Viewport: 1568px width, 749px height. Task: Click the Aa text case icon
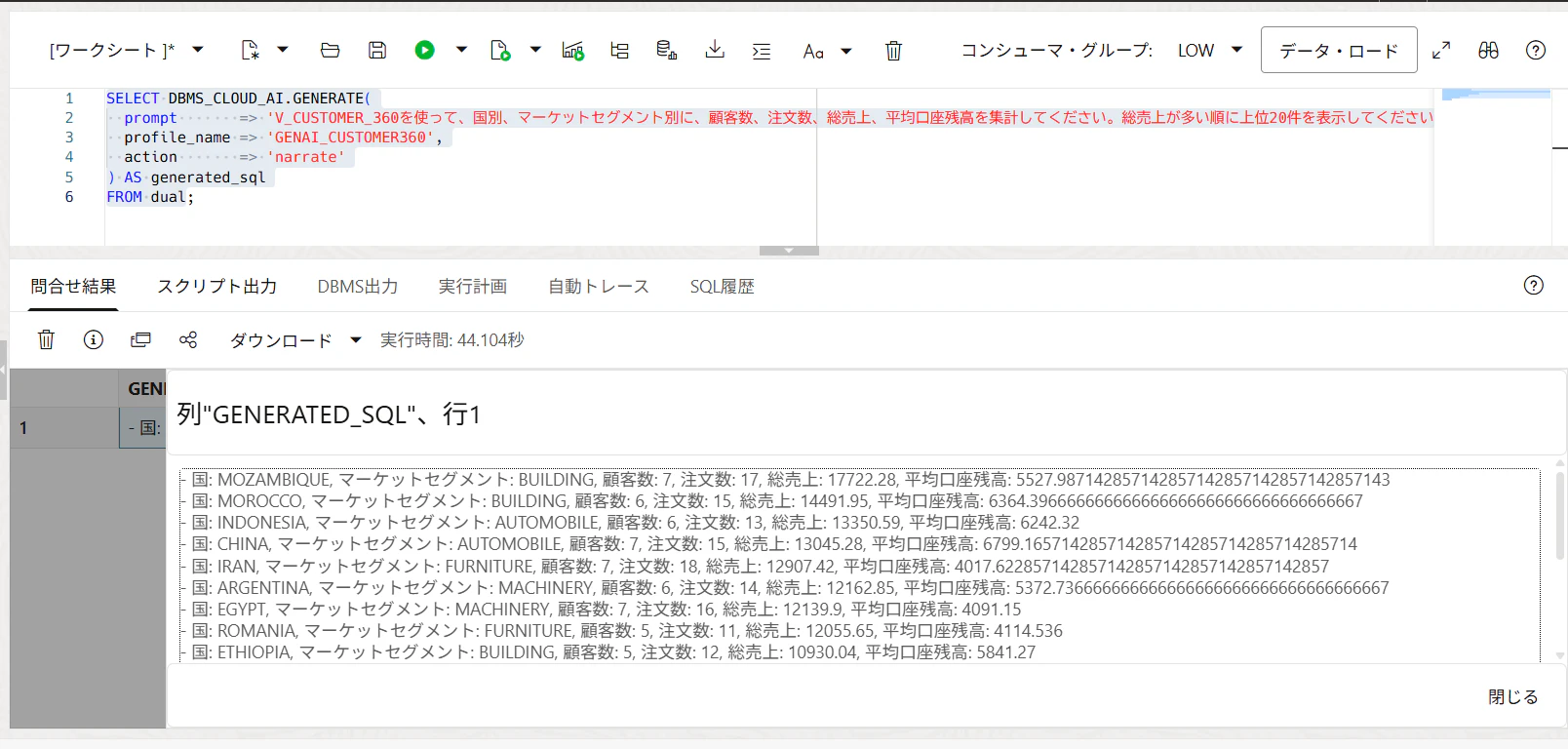[813, 51]
